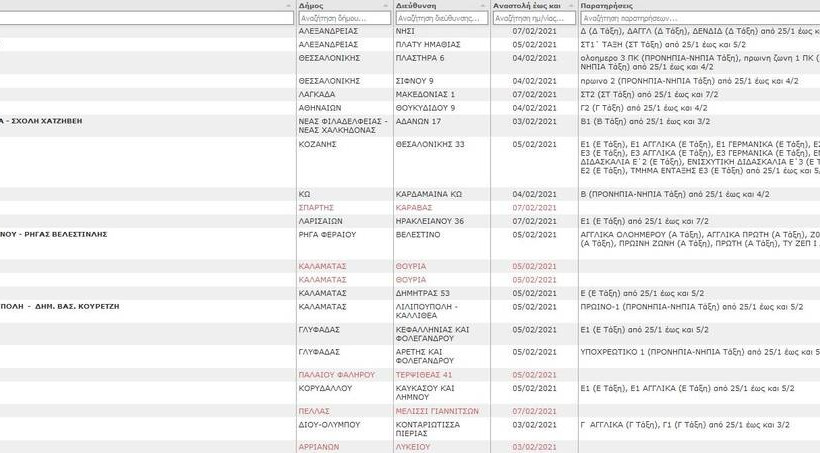Select the red ΣΠΑΡΤΗΣ row
Viewport: 820px width, 453px height.
[321, 207]
